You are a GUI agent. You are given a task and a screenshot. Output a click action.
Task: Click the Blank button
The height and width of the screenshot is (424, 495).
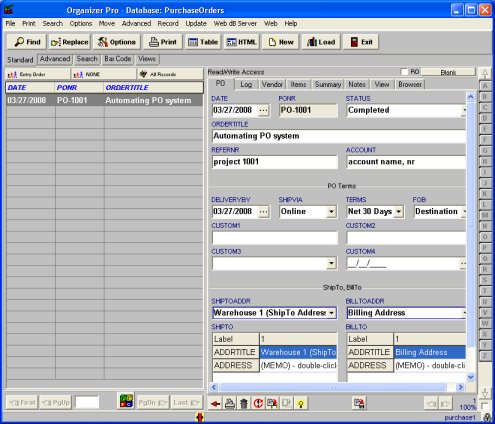pyautogui.click(x=448, y=72)
